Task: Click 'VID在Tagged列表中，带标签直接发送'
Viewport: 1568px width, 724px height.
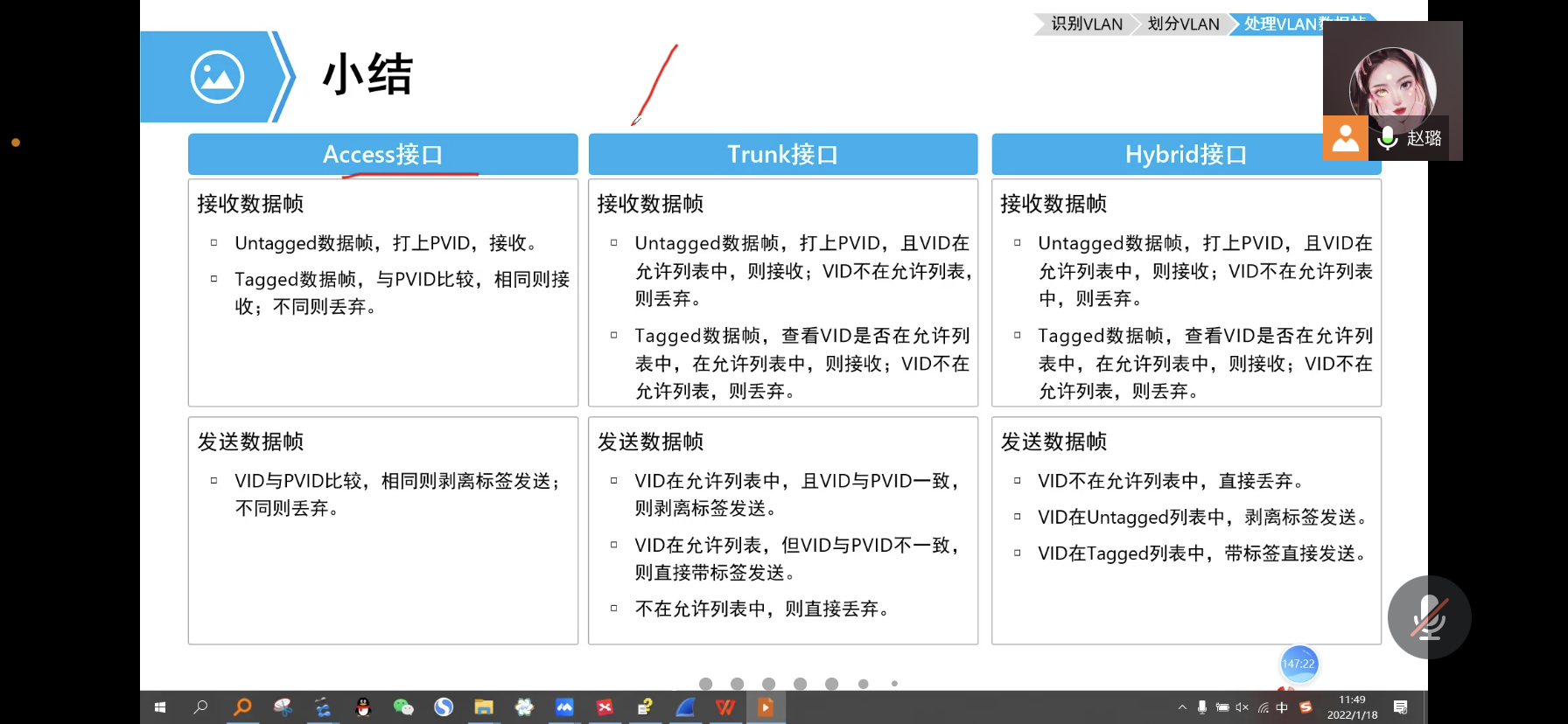Action: [1202, 553]
